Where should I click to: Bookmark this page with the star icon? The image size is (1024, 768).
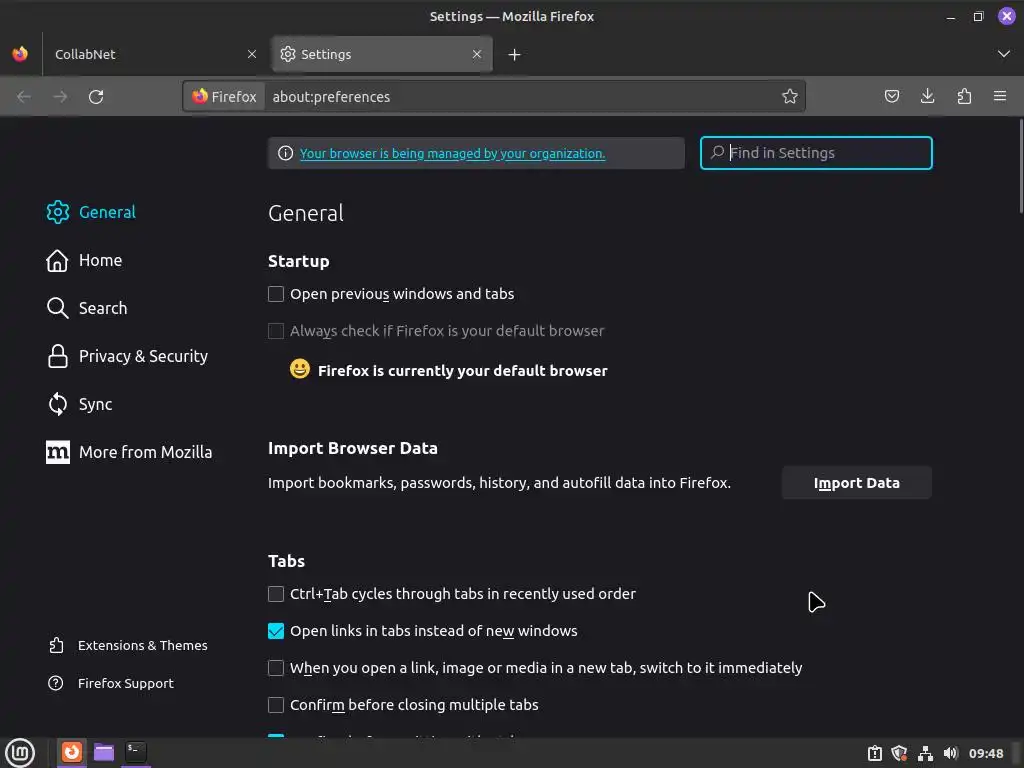pos(790,97)
